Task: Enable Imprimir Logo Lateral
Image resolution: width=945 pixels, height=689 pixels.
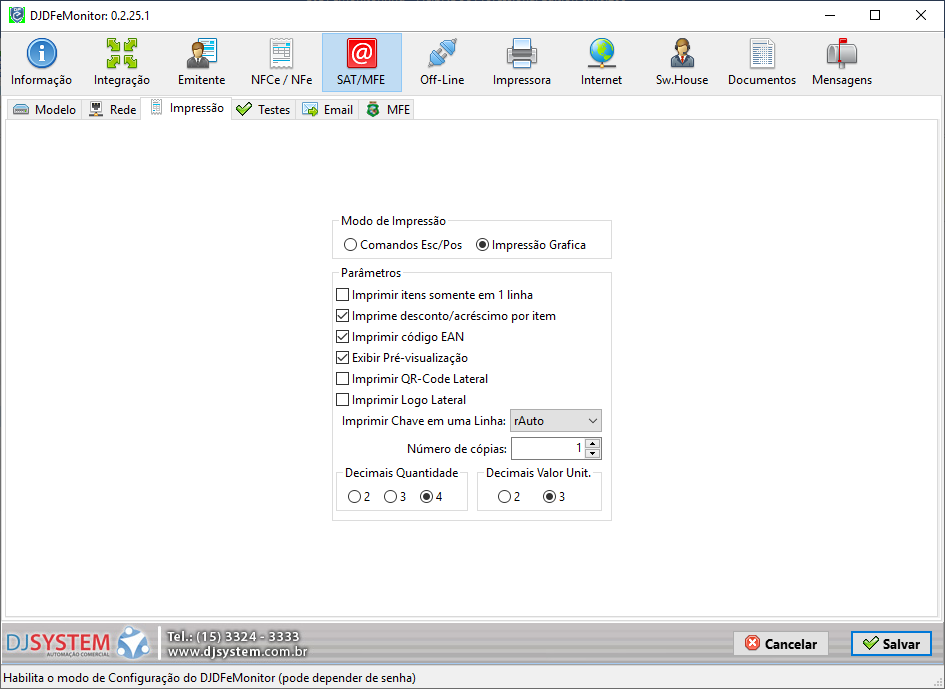Action: tap(401, 400)
